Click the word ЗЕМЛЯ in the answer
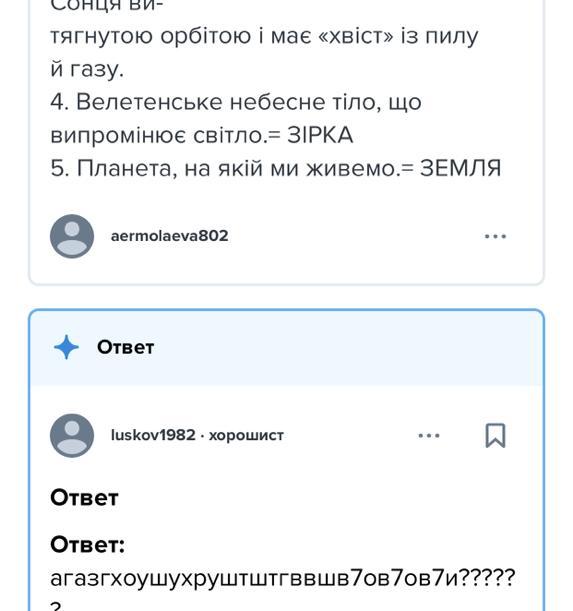Viewport: 573px width, 611px height. pos(460,168)
